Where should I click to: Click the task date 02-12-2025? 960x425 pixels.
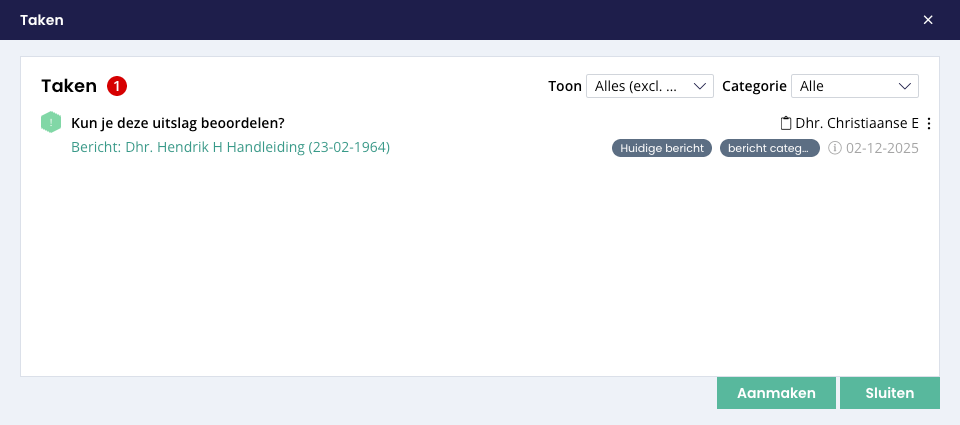882,148
